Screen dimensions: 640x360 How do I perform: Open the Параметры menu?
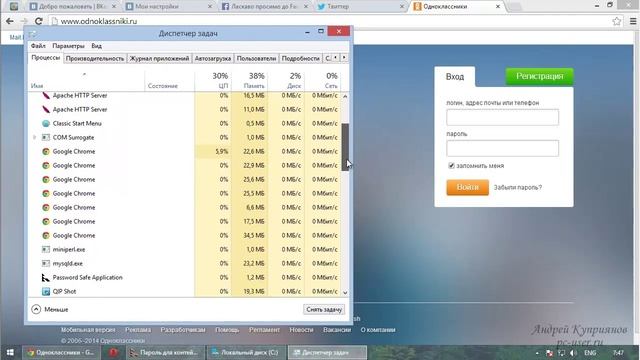[68, 46]
